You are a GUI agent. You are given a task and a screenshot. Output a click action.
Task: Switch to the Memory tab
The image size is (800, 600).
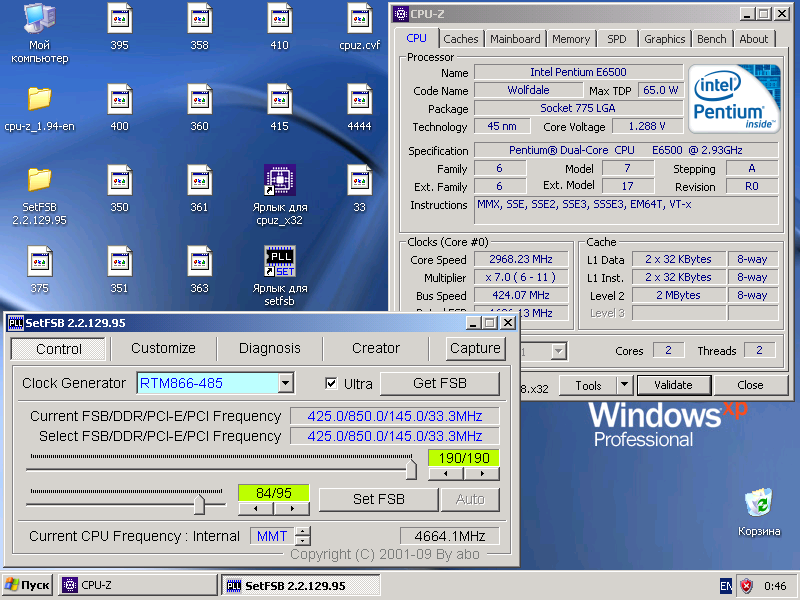tap(571, 39)
